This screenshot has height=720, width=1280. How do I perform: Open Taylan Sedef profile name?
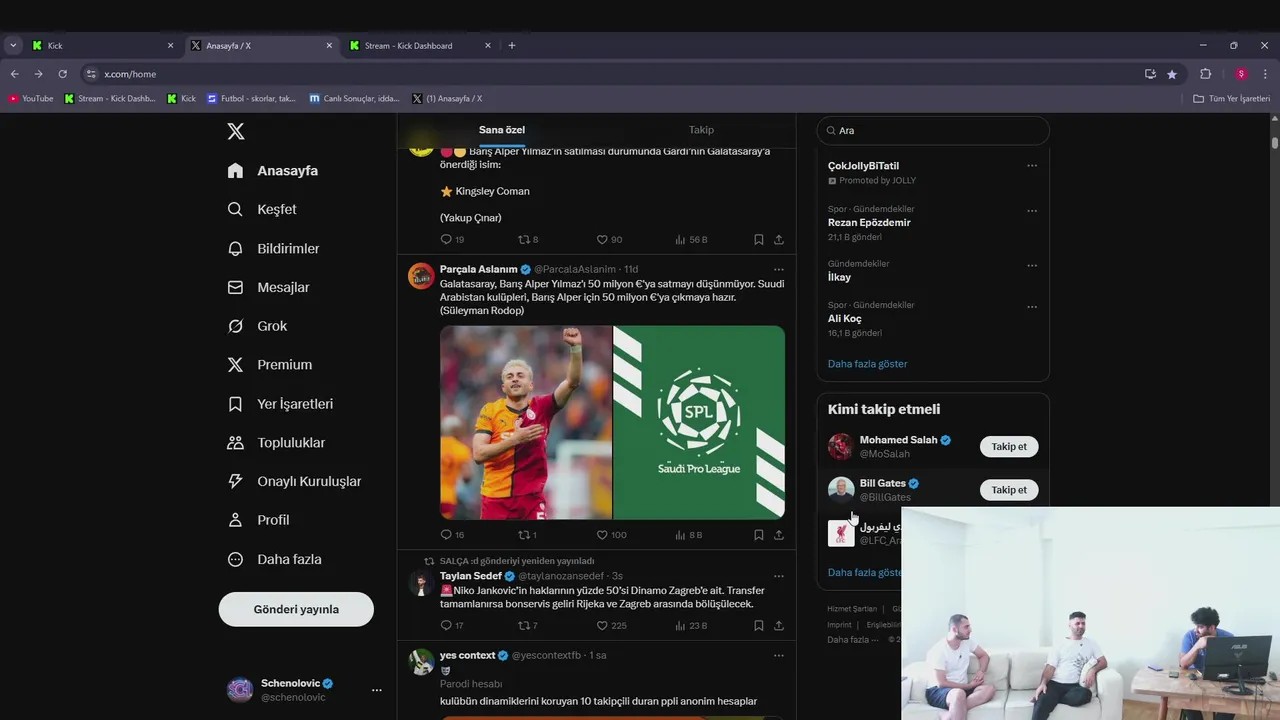point(471,576)
